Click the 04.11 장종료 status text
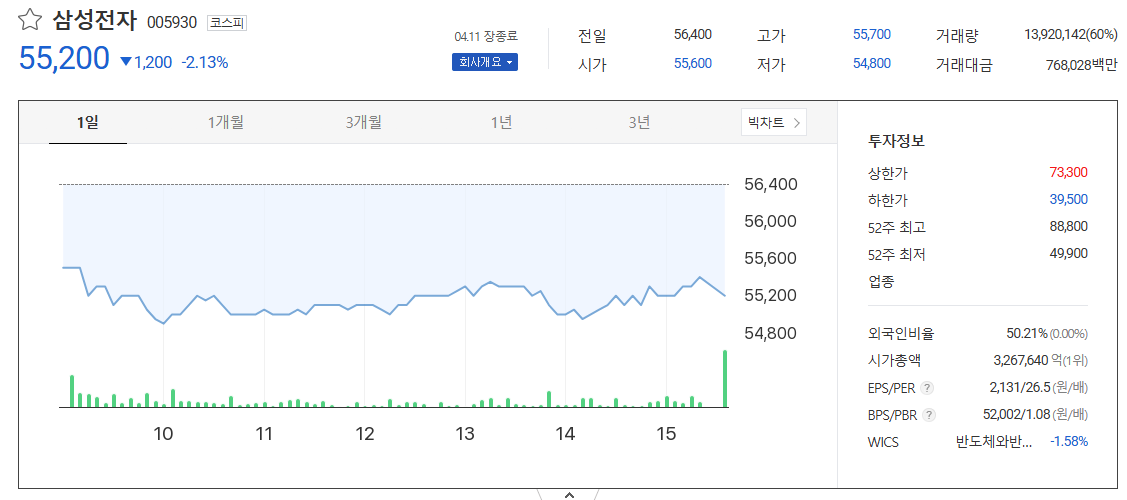 [x=486, y=37]
